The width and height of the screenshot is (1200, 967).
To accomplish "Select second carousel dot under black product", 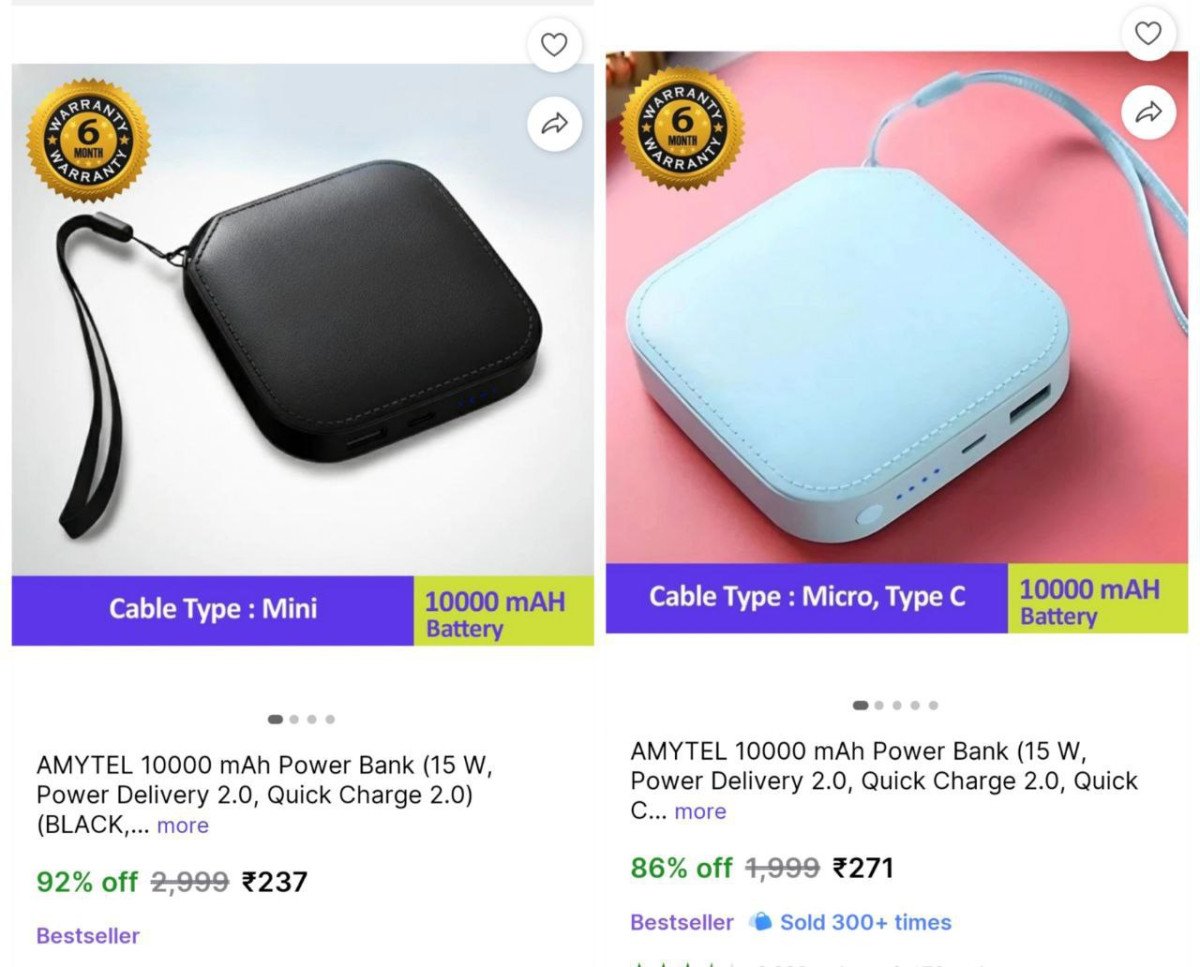I will coord(294,719).
